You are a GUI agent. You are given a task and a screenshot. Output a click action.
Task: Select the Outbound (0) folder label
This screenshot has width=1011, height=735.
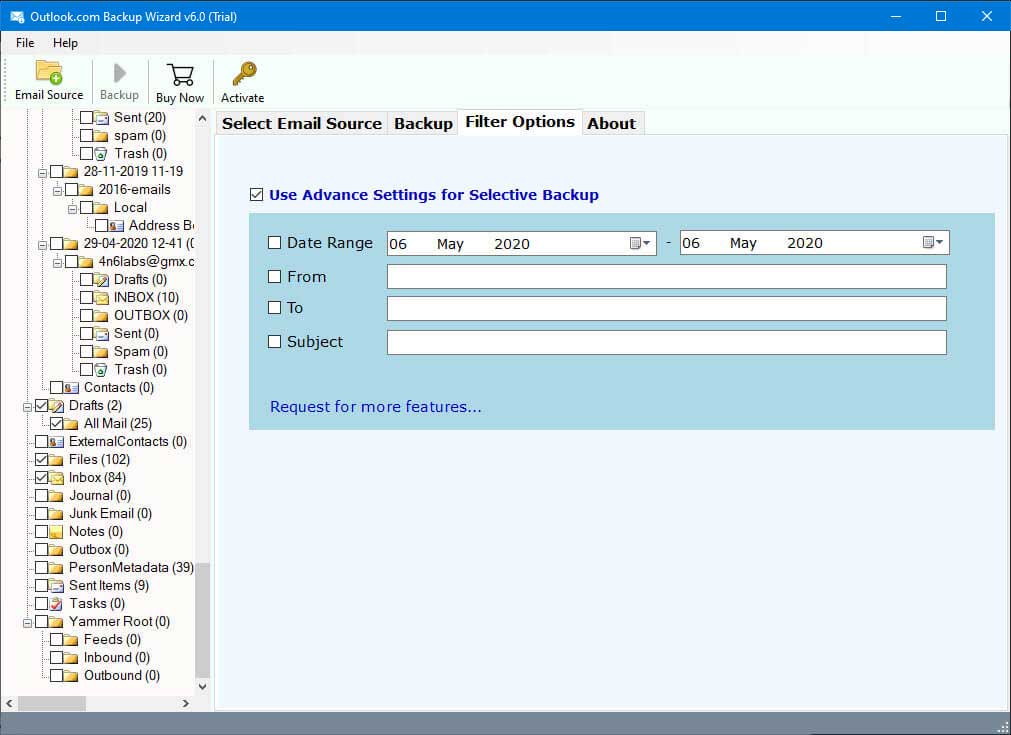122,676
